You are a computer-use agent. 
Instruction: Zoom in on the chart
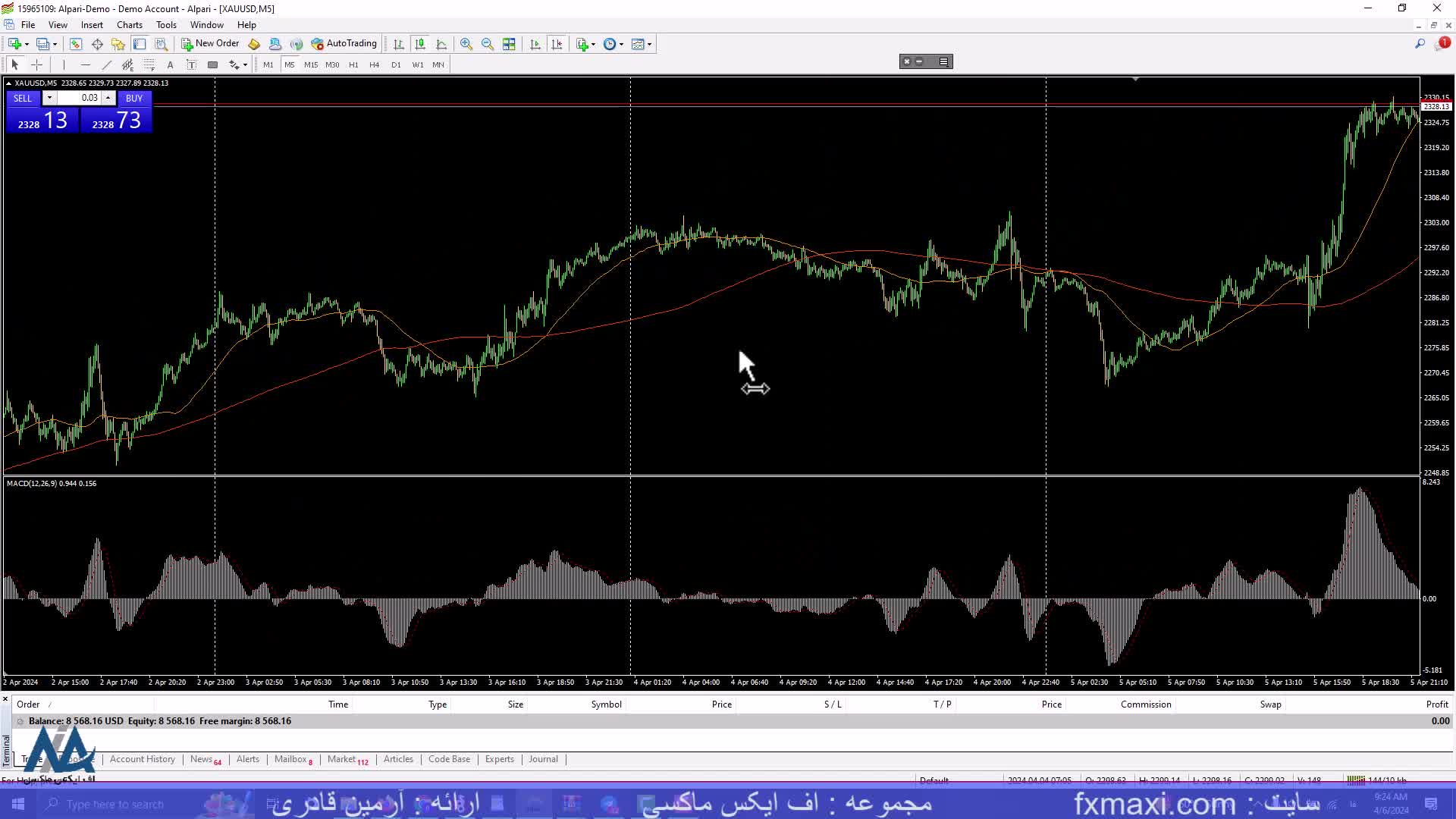pos(466,44)
